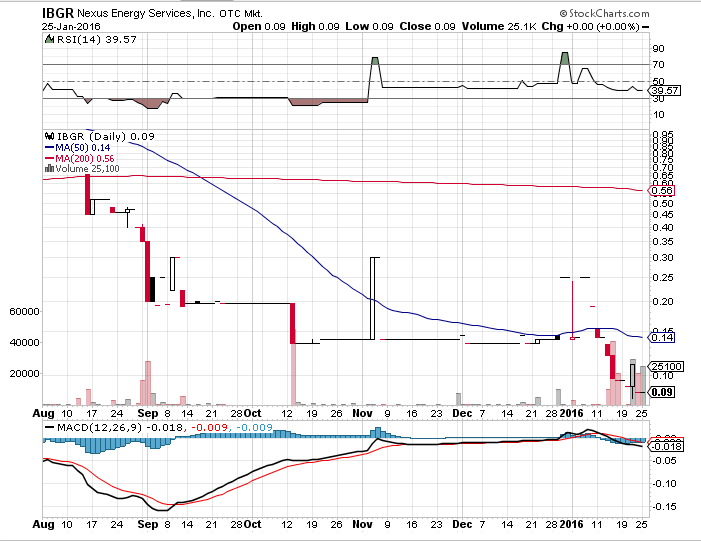Viewport: 701px width, 541px height.
Task: Click the 0.50 price axis label
Action: 663,203
